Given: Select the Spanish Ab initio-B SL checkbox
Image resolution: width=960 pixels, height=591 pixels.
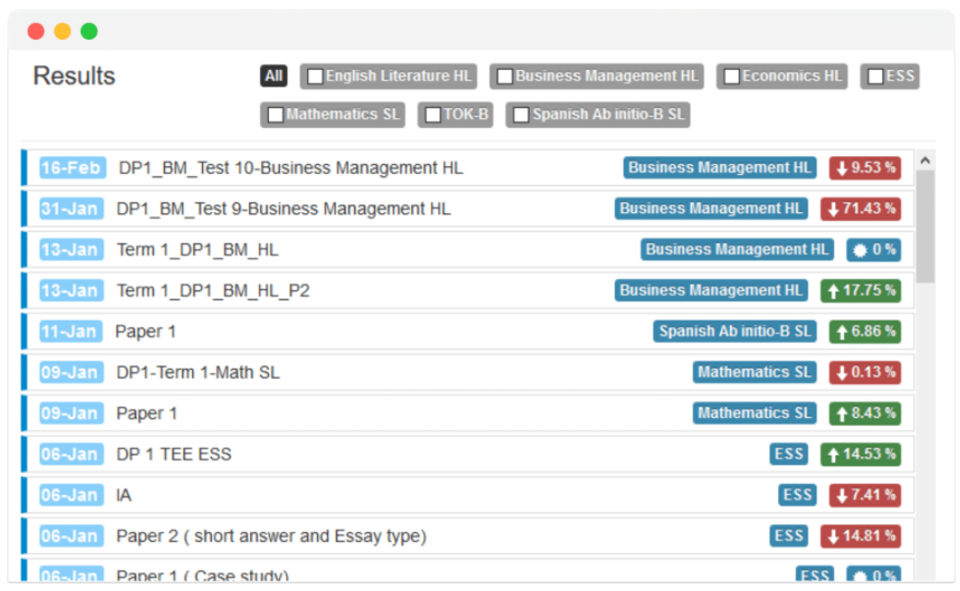Looking at the screenshot, I should pos(521,115).
